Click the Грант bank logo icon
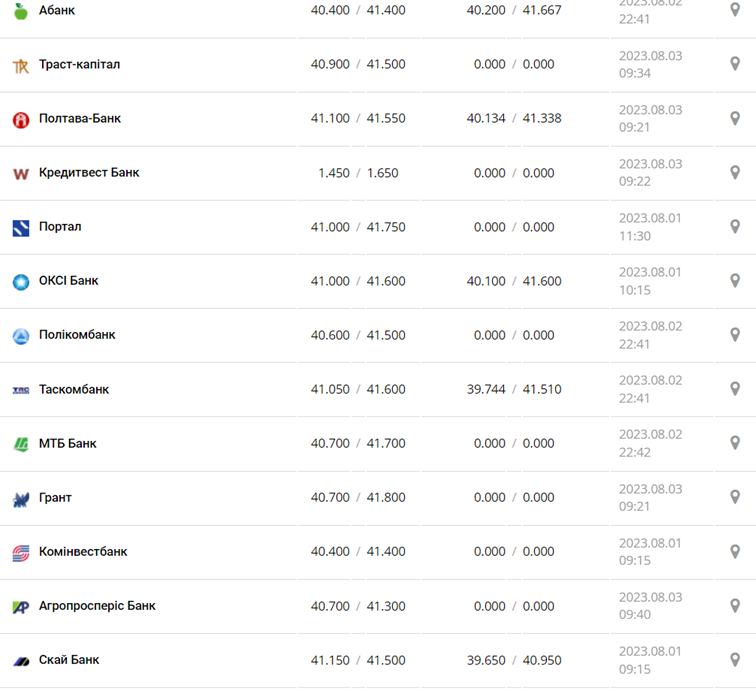The width and height of the screenshot is (756, 698). pos(21,498)
